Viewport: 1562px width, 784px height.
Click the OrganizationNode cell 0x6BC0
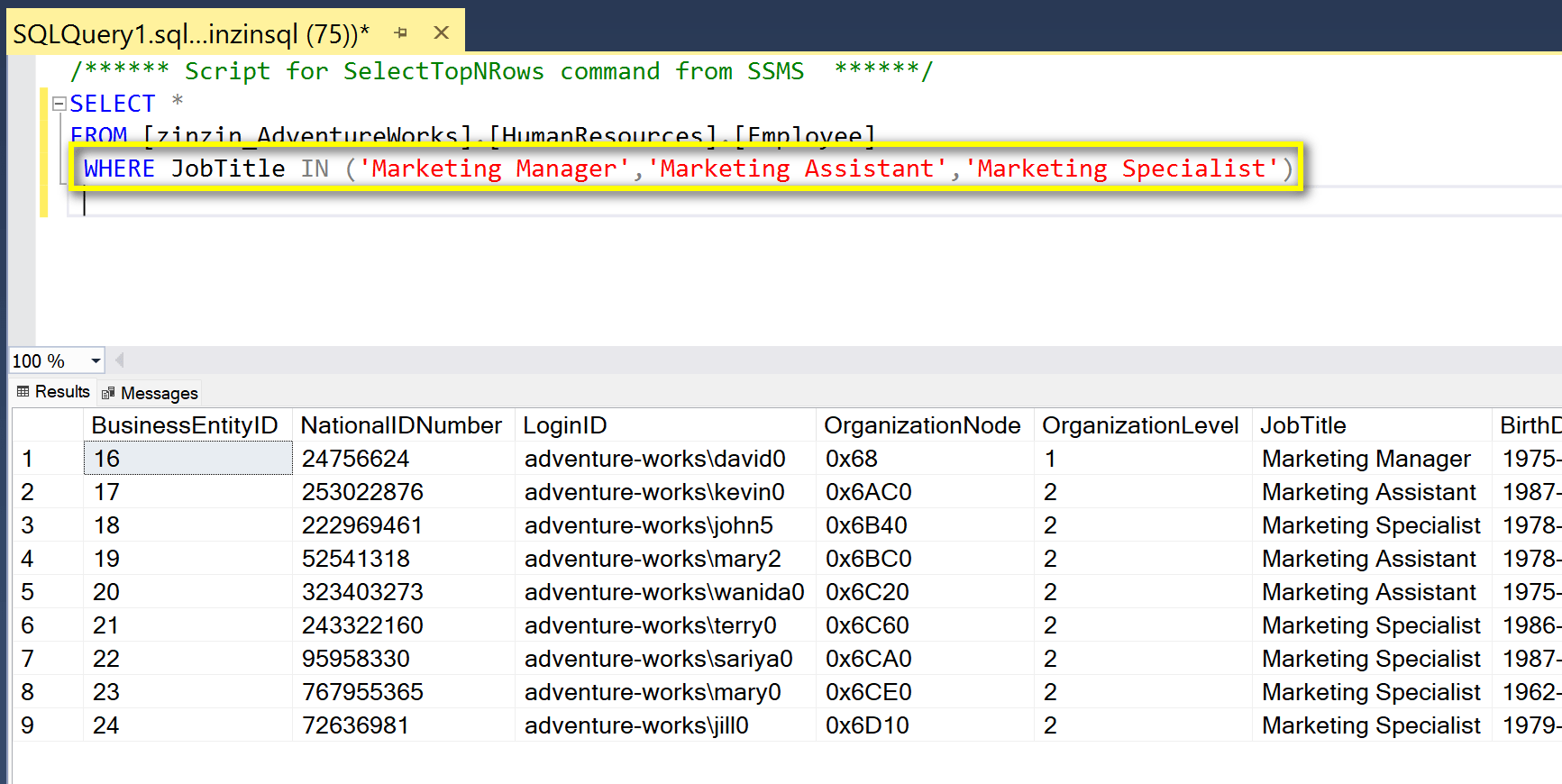click(x=925, y=559)
